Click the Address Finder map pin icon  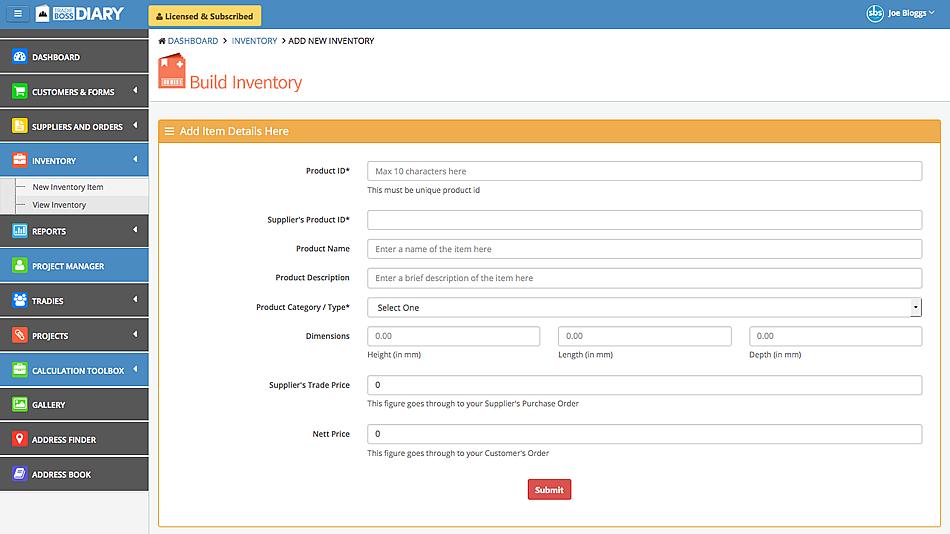(x=19, y=440)
